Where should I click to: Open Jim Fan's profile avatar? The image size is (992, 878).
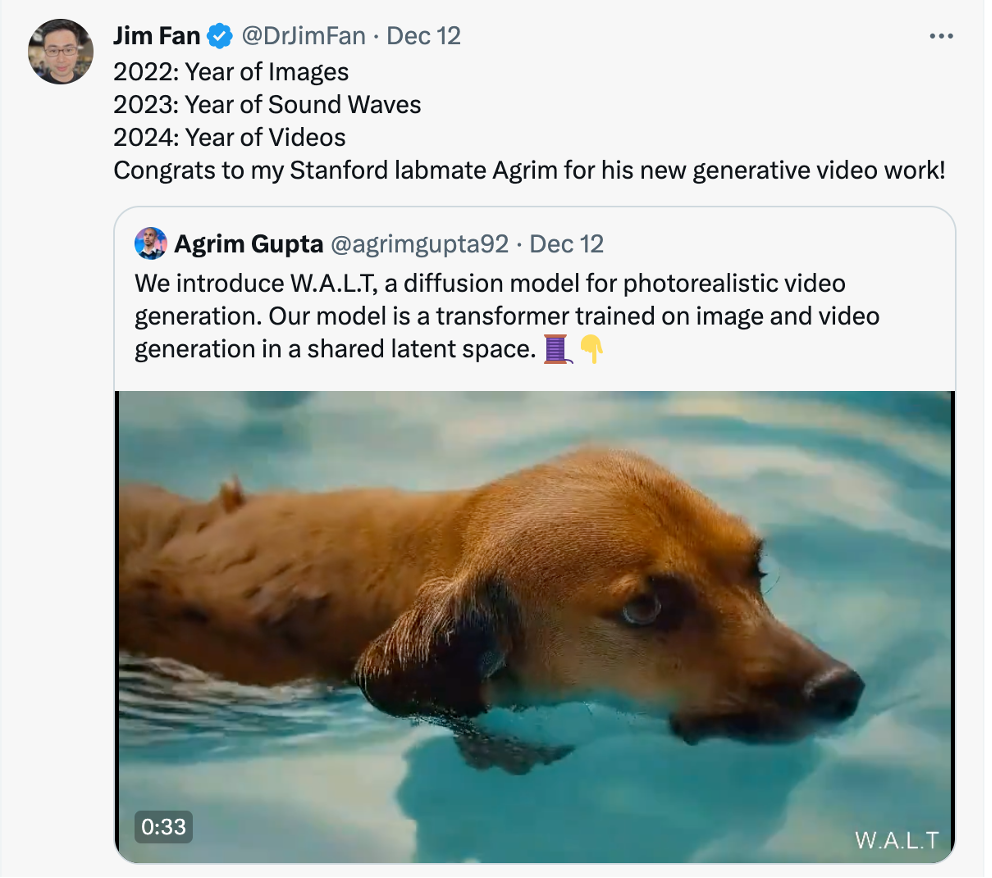coord(61,52)
